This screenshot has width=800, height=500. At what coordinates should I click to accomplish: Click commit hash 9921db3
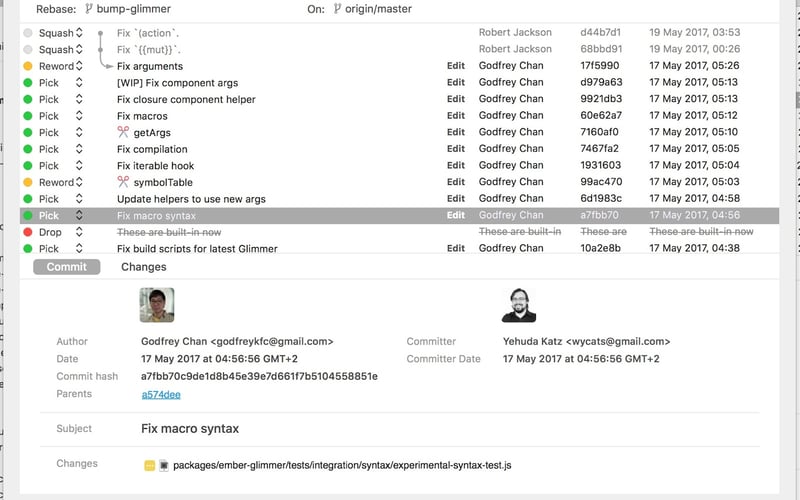(601, 99)
